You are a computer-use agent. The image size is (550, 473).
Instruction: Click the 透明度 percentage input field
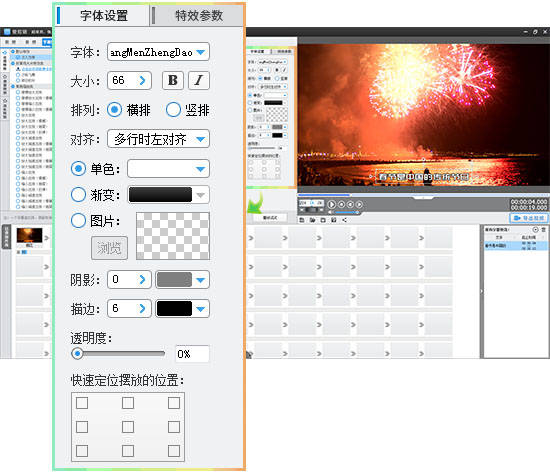point(192,354)
